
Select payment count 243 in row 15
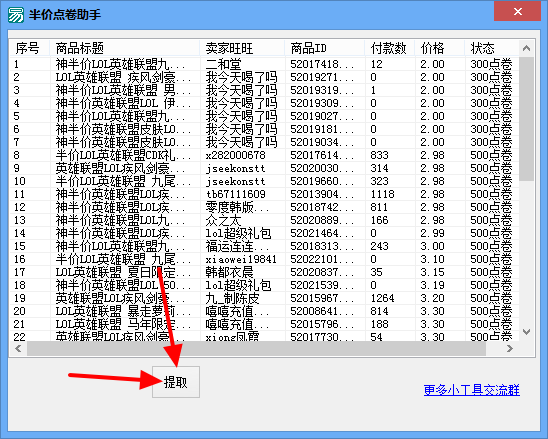pos(380,246)
